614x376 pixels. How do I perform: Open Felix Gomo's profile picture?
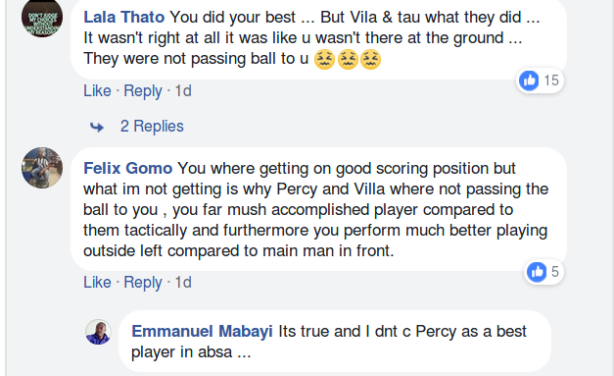[42, 168]
